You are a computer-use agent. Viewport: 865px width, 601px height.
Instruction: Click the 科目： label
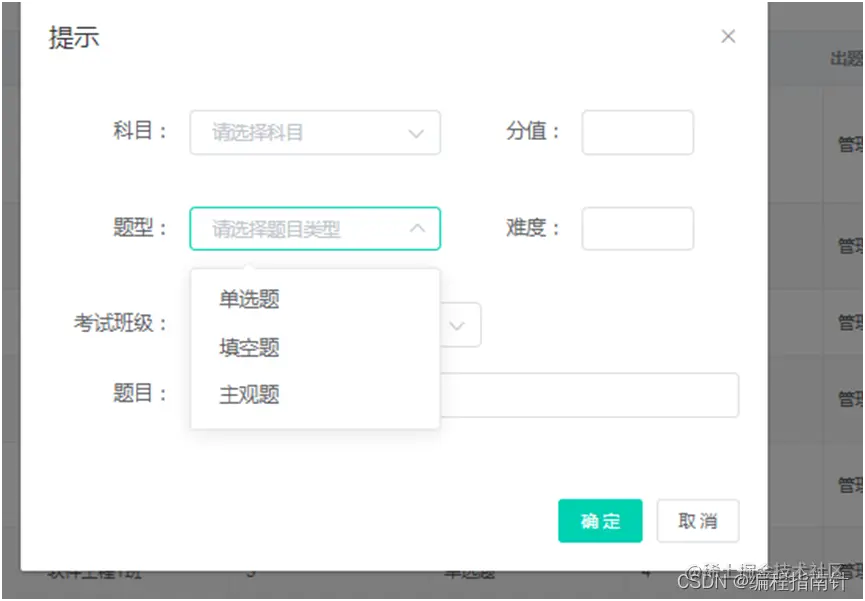tap(140, 131)
